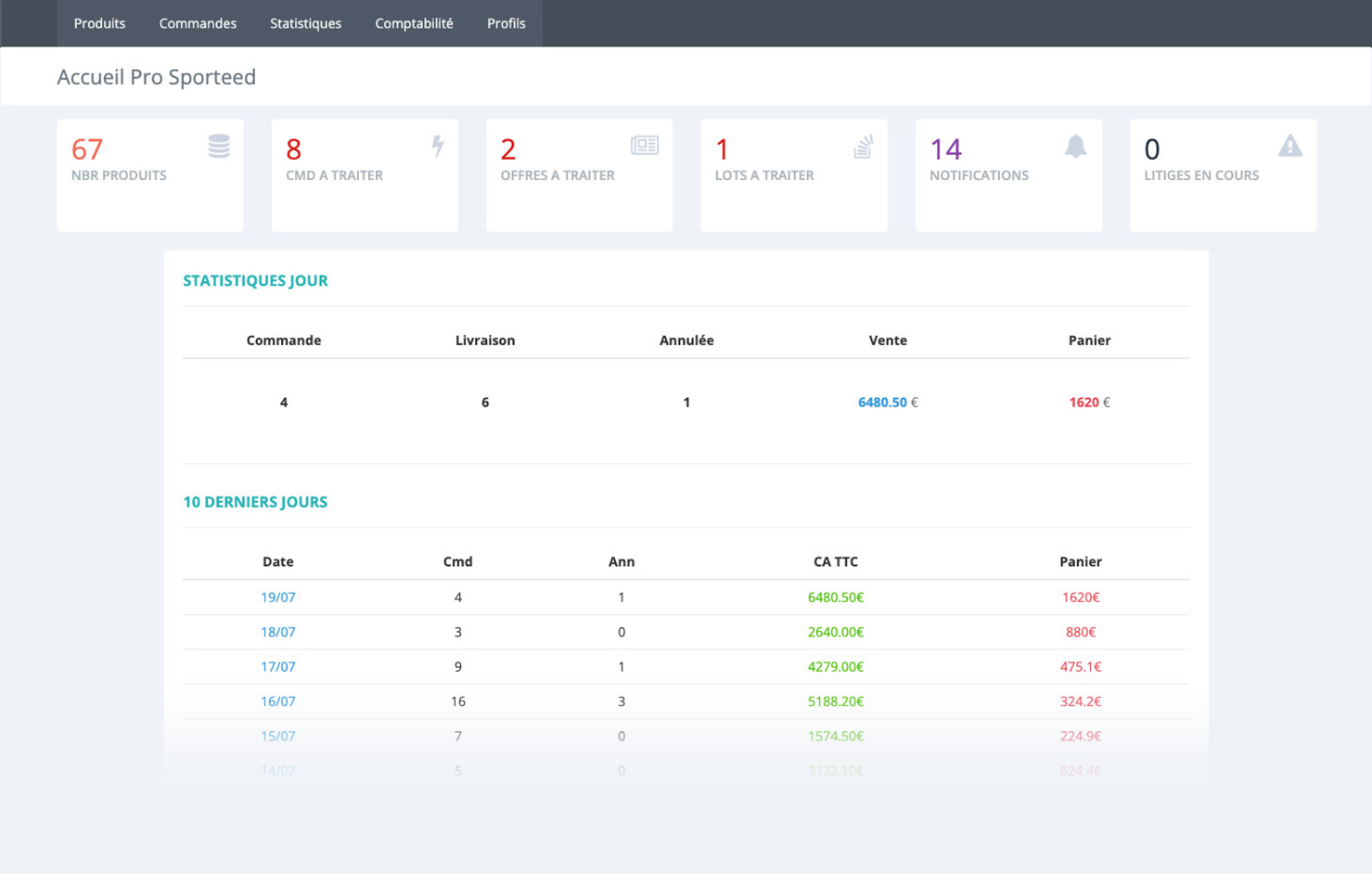Click the lightning bolt icon on orders card
The height and width of the screenshot is (874, 1372).
438,147
